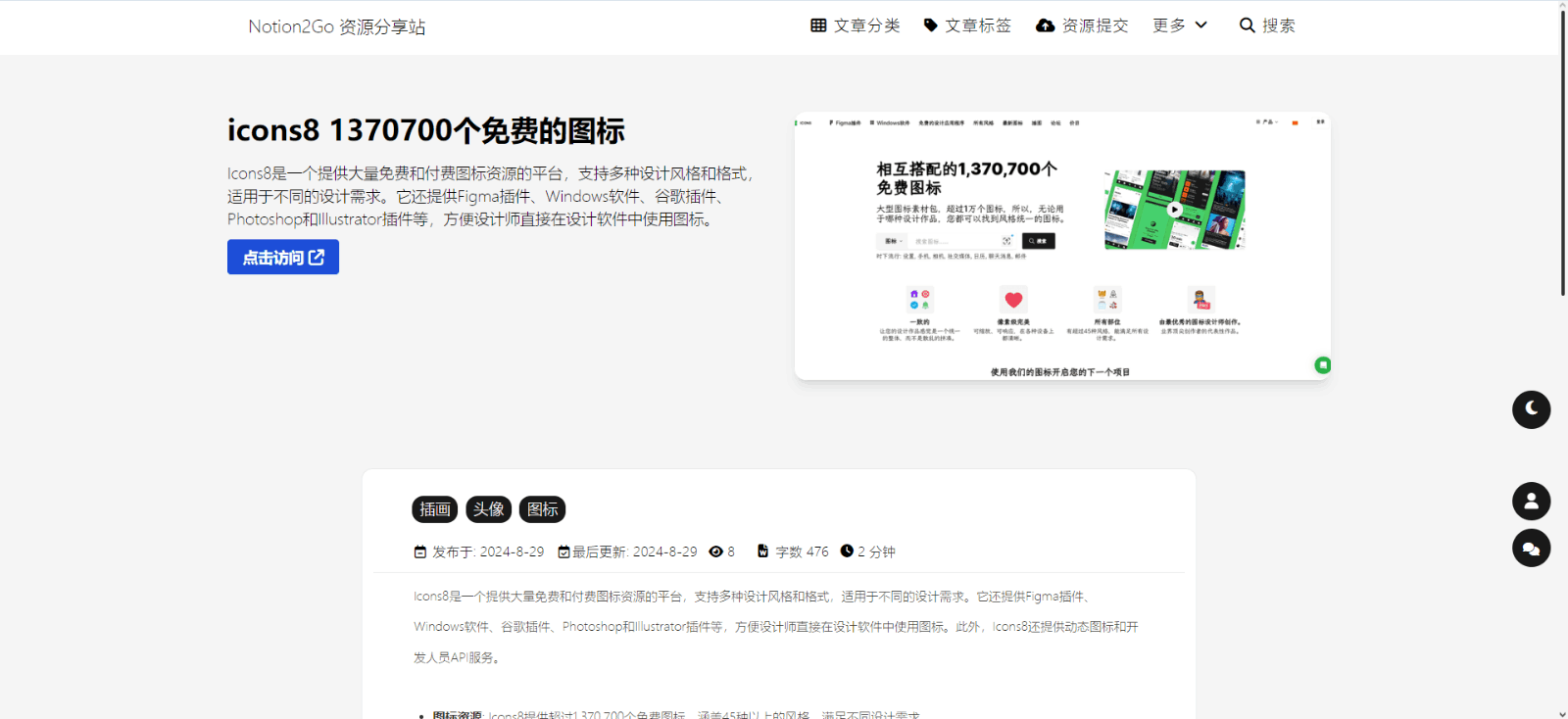Open the Notion2Go 资源分享站 home link
The image size is (1568, 719).
point(336,26)
